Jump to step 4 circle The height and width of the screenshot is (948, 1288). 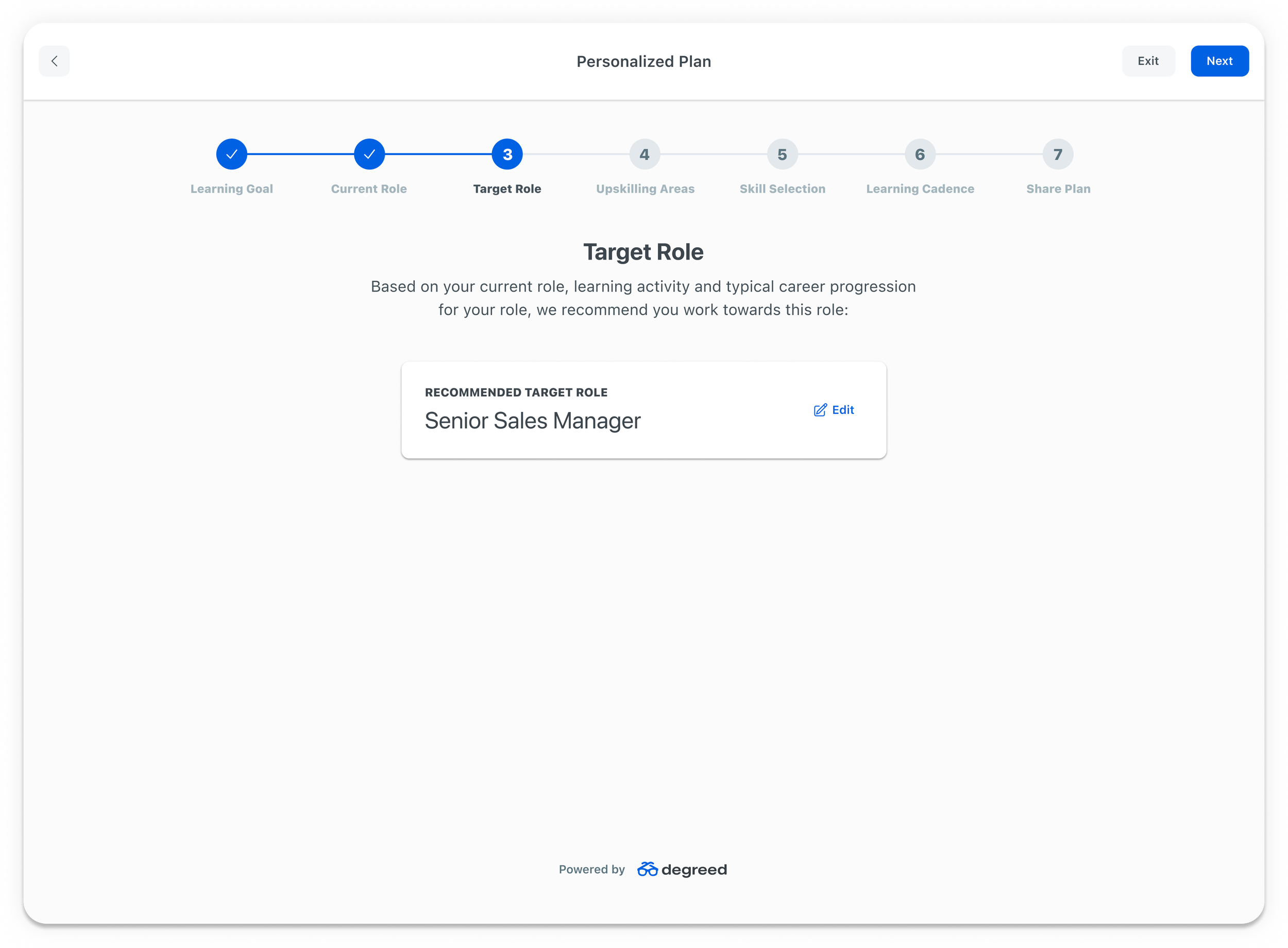click(645, 154)
